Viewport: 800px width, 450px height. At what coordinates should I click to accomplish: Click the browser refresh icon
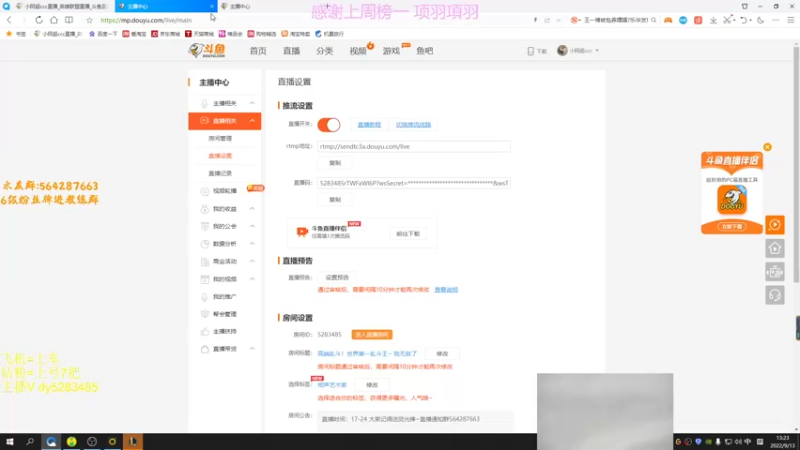pyautogui.click(x=39, y=20)
